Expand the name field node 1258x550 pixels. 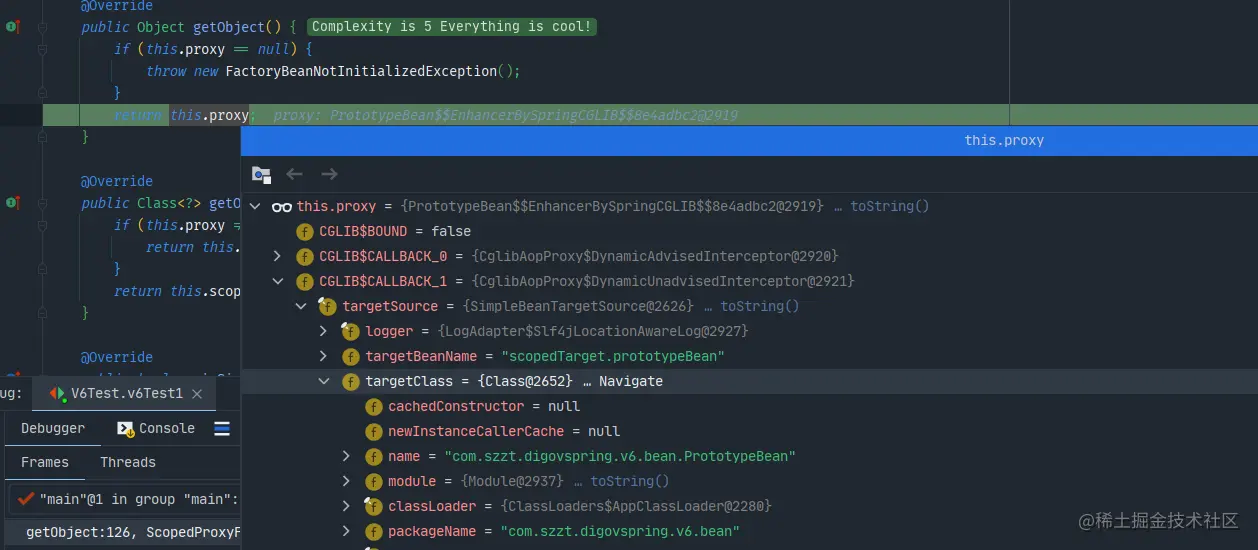tap(346, 456)
